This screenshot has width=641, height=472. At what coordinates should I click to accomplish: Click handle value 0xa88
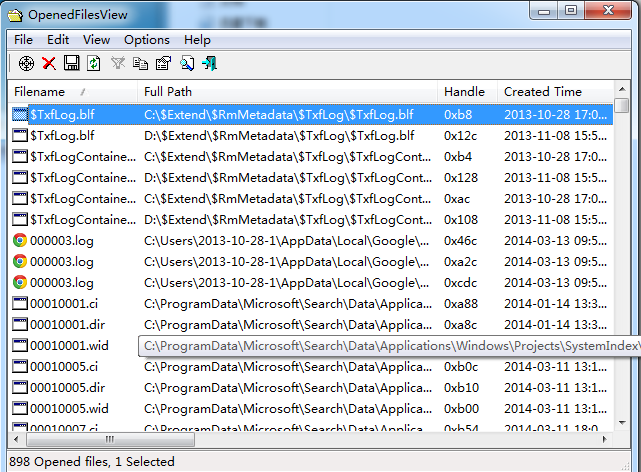tap(461, 304)
